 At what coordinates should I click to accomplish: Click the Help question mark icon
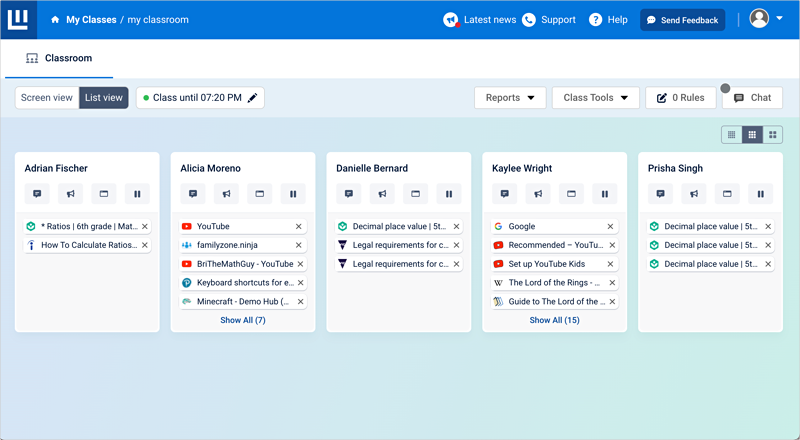click(x=595, y=20)
